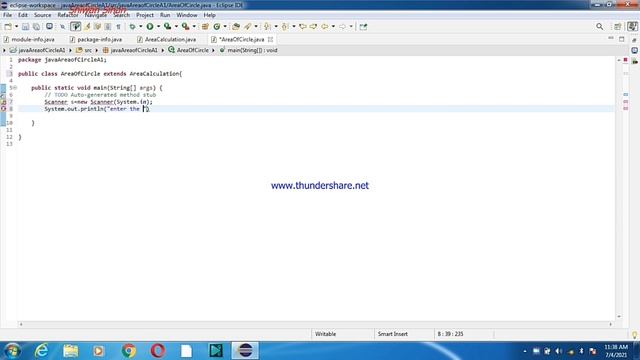This screenshot has width=640, height=360.
Task: Switch to the AreaCalculation.java tab
Action: click(167, 40)
